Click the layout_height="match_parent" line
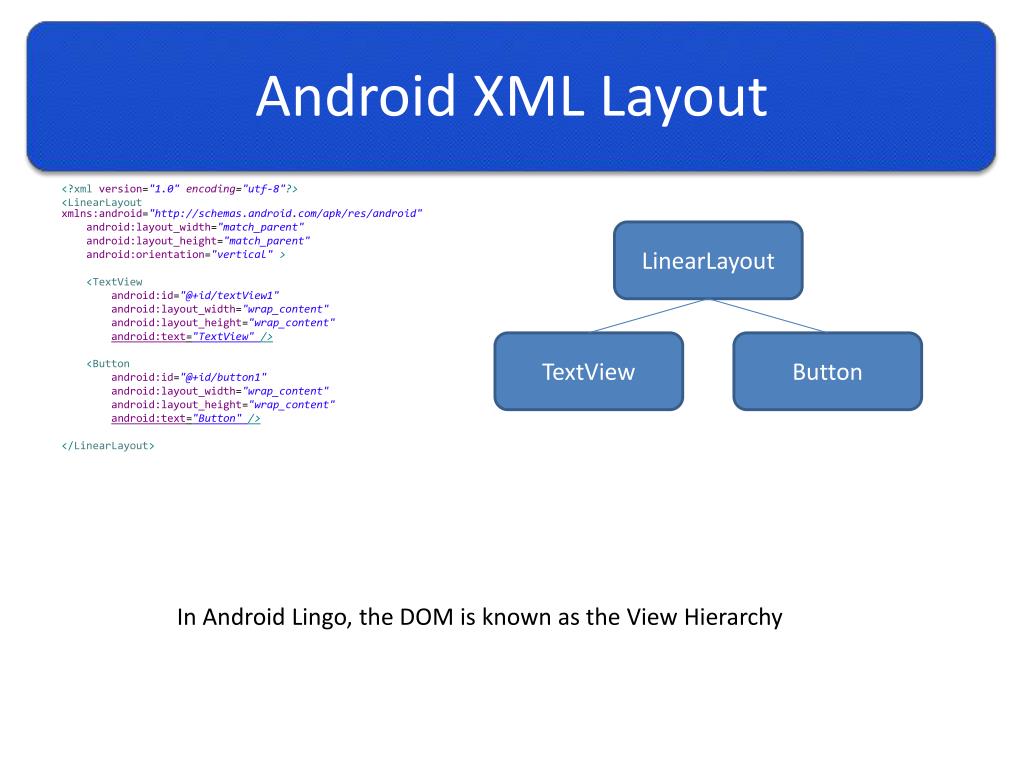1024x768 pixels. click(x=198, y=241)
